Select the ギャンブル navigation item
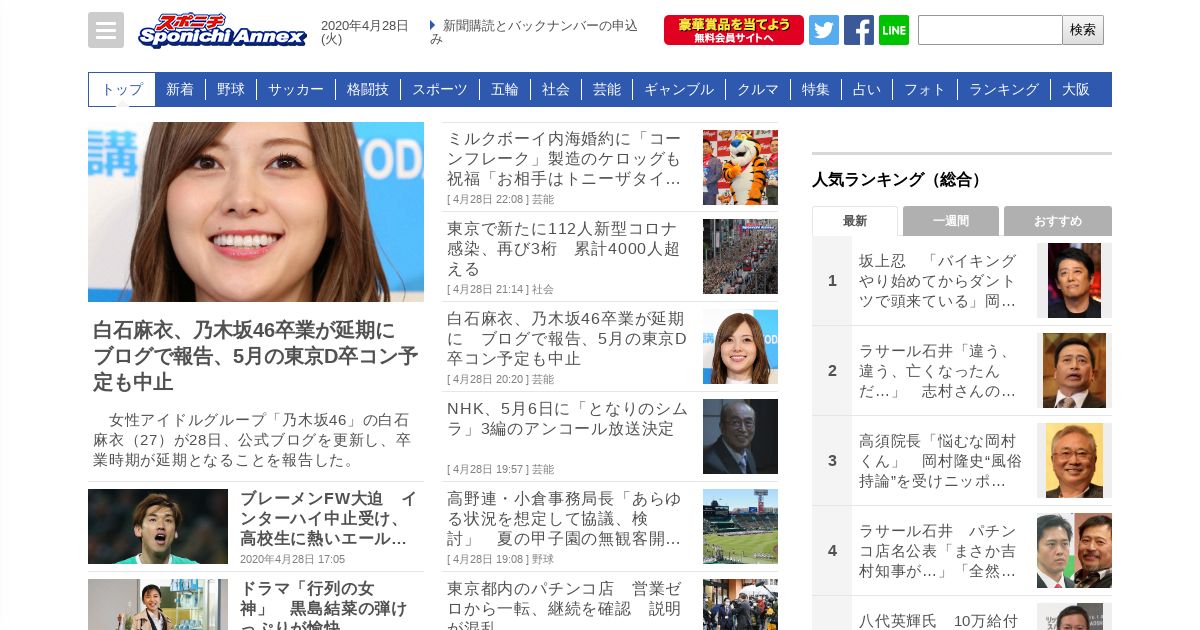The width and height of the screenshot is (1200, 630). click(x=679, y=89)
